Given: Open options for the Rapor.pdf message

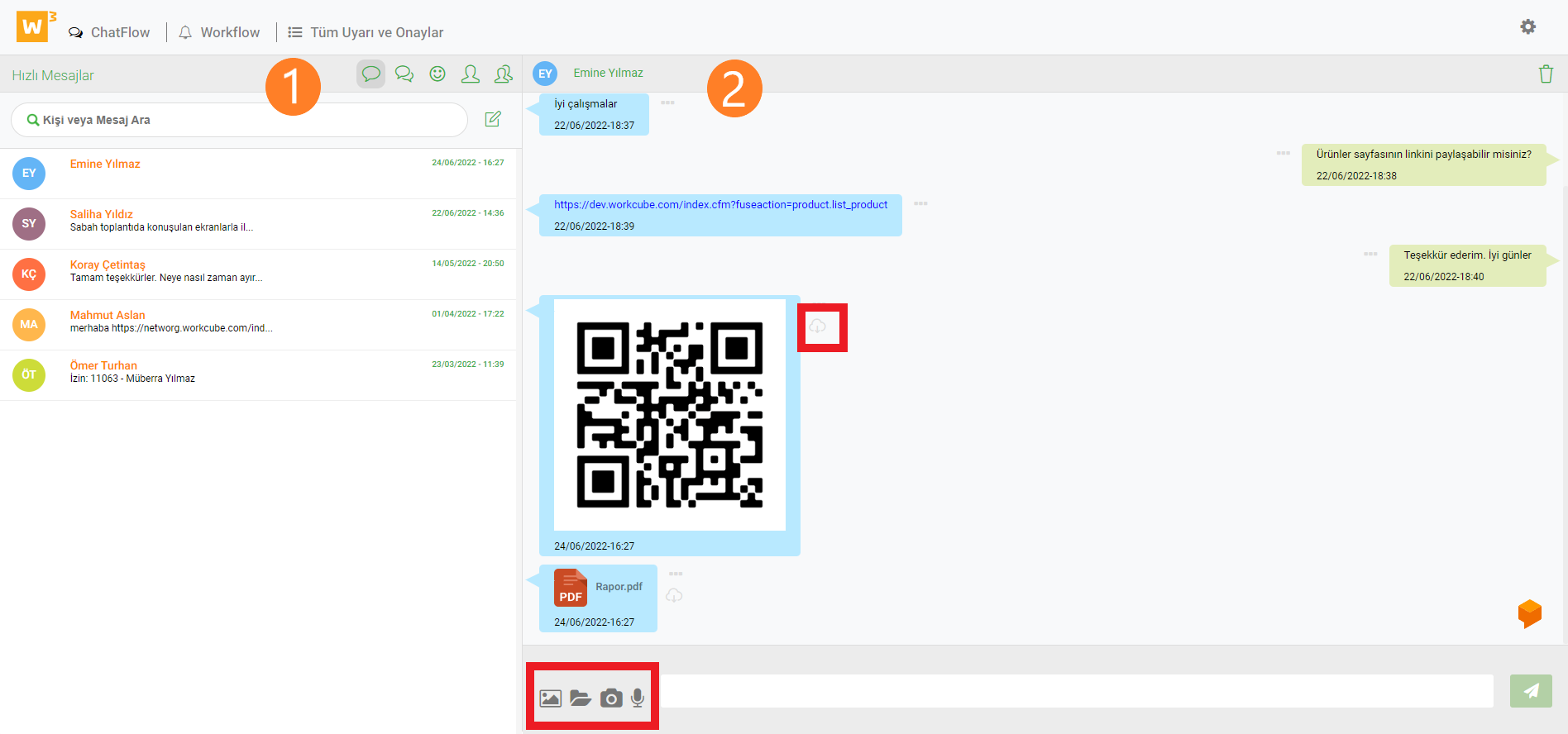Looking at the screenshot, I should (x=676, y=574).
